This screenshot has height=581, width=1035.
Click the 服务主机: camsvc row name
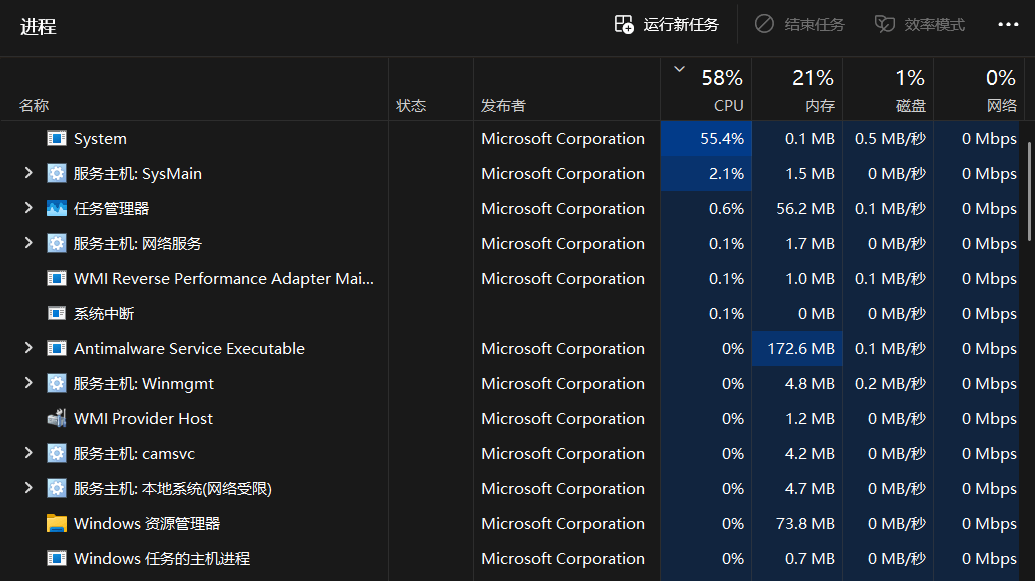(134, 454)
